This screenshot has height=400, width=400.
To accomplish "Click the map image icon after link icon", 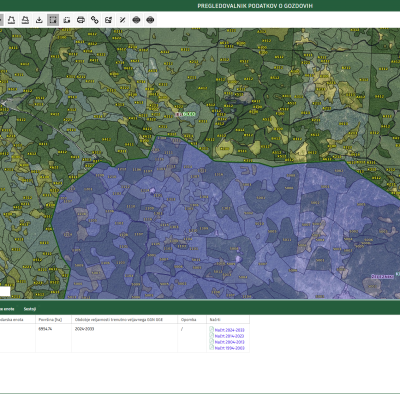I will (x=108, y=20).
